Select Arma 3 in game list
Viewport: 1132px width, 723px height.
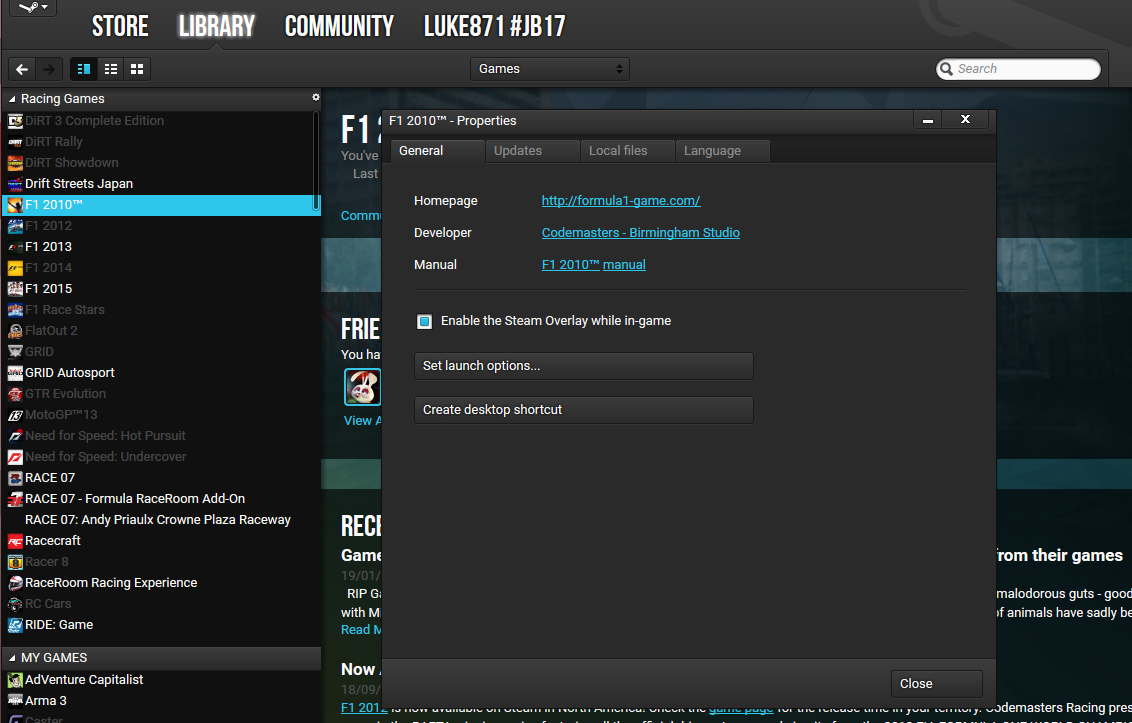click(162, 701)
